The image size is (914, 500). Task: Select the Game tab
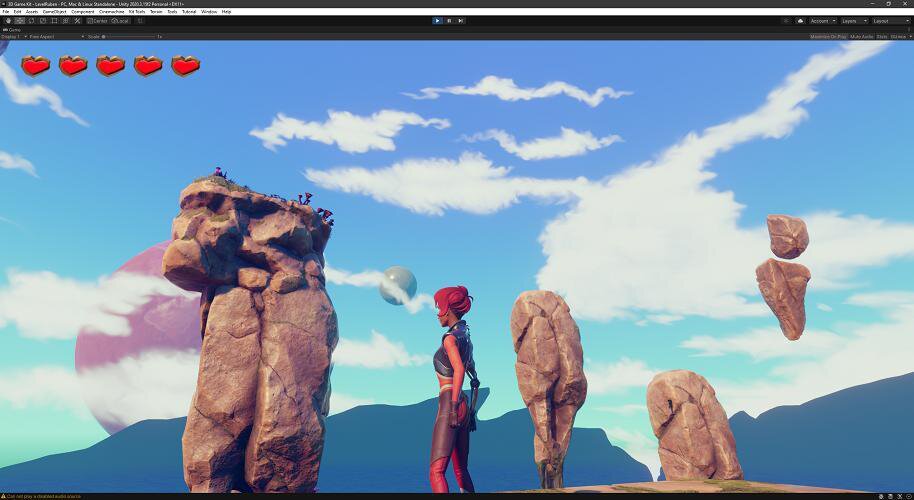(12, 29)
